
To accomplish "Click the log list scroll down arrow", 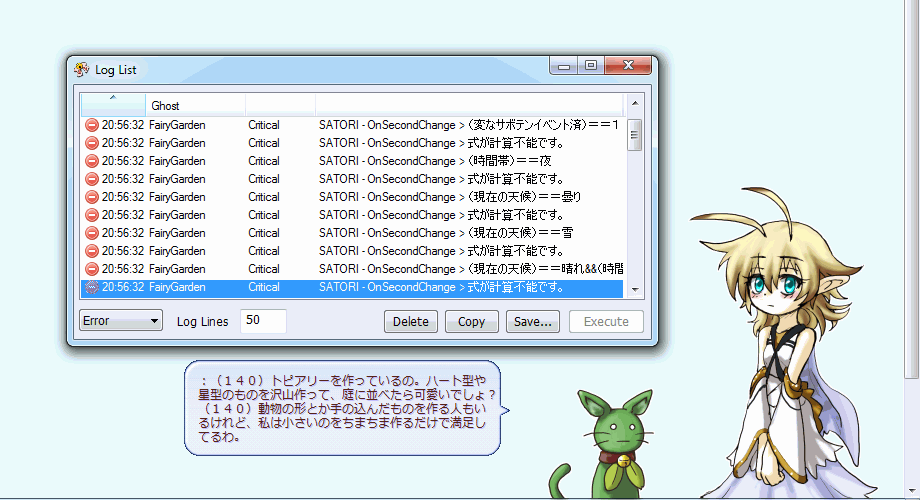I will (x=635, y=289).
